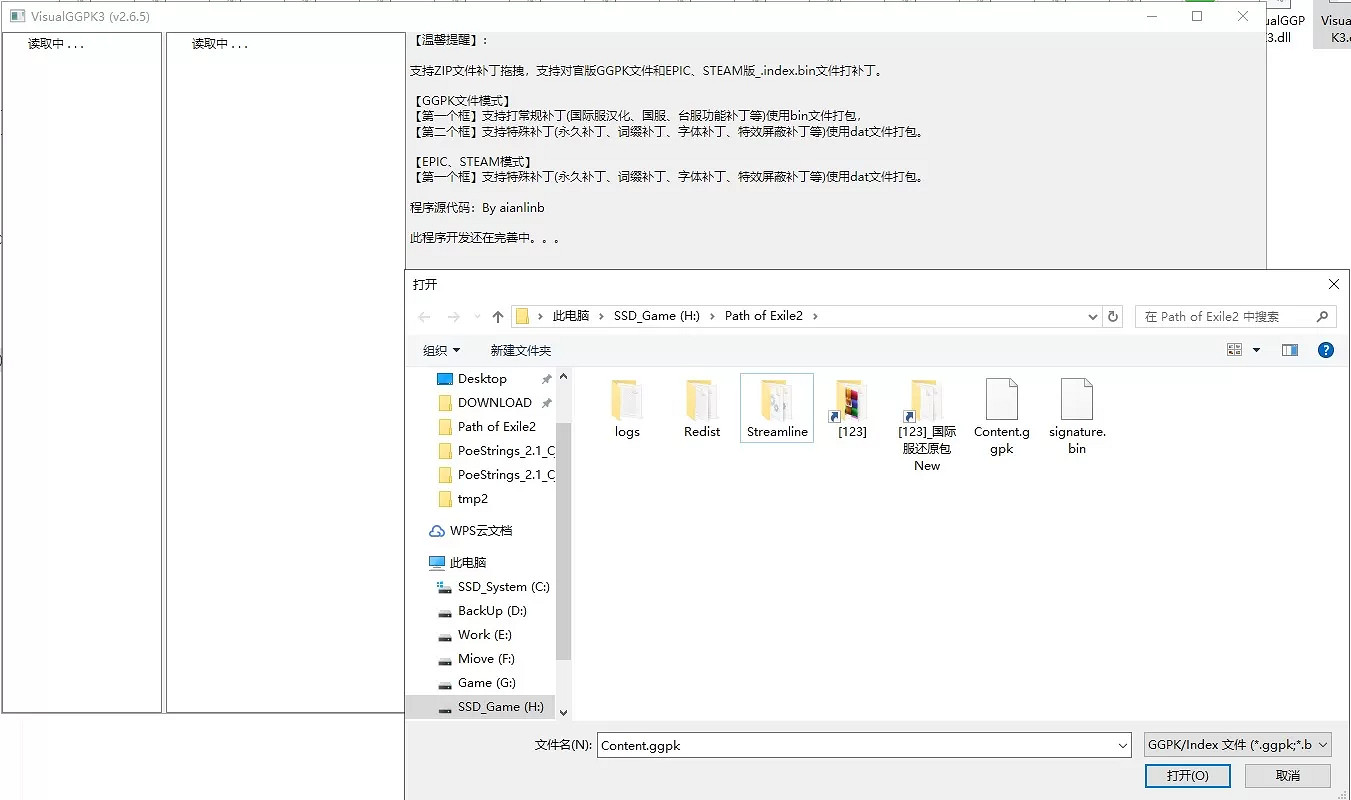The image size is (1351, 800).
Task: Click the 新建文件夹 button
Action: click(520, 349)
